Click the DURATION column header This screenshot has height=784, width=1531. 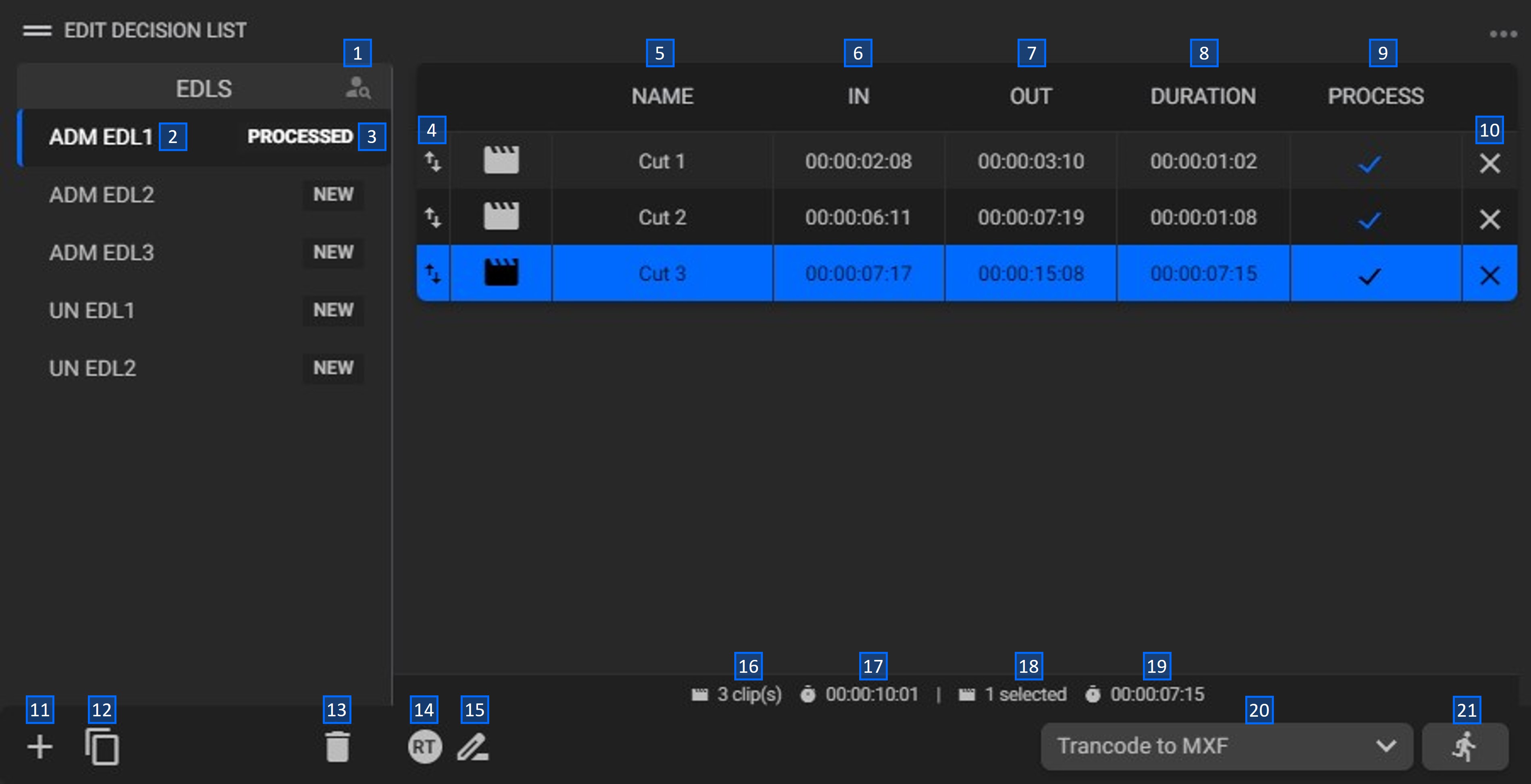(1203, 96)
